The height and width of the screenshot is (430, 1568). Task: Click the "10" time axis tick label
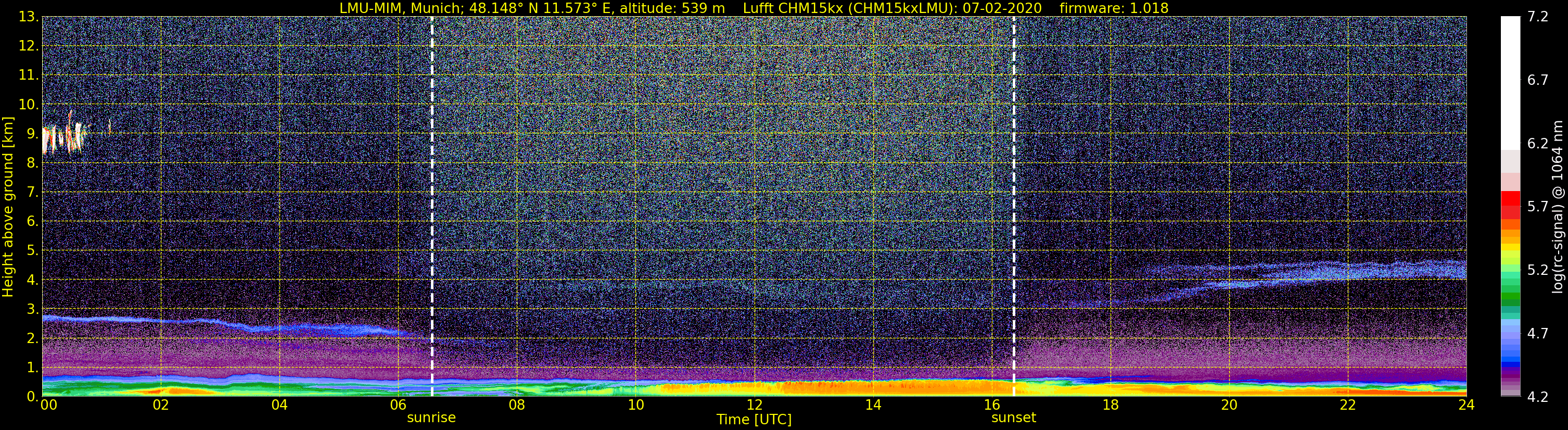tap(635, 405)
